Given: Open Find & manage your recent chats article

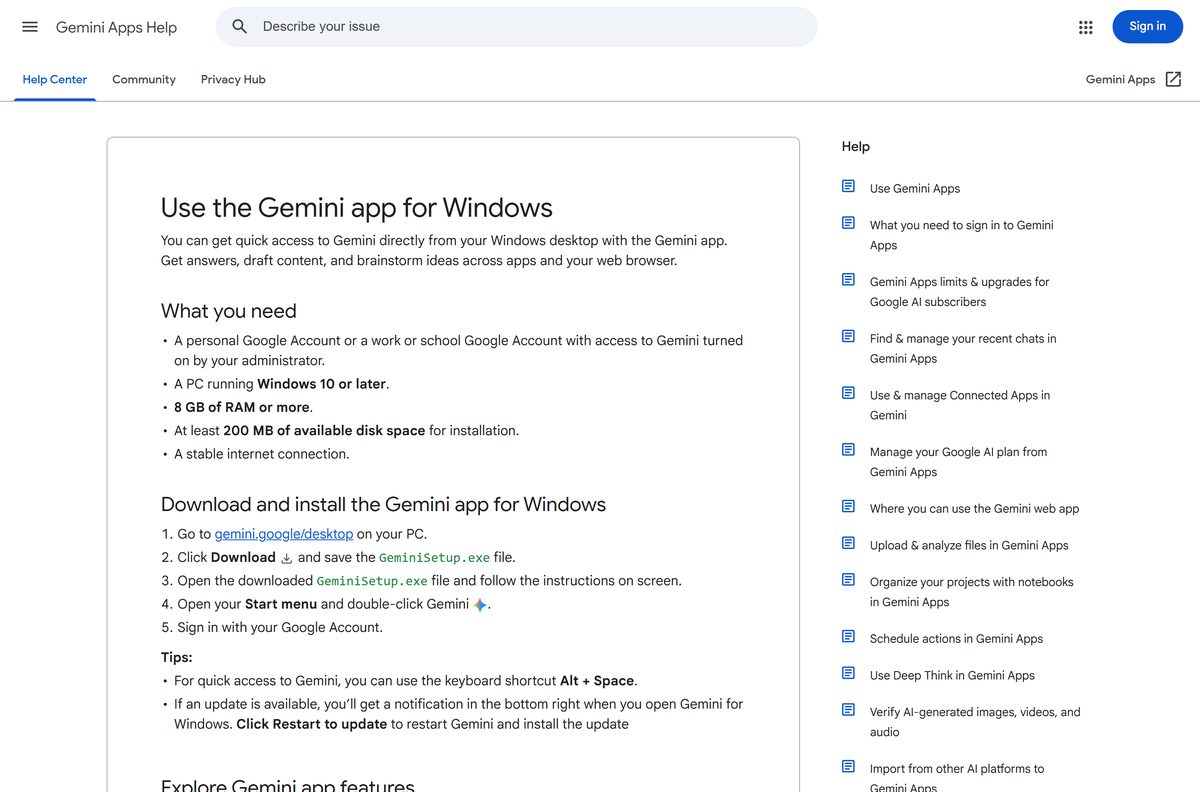Looking at the screenshot, I should (963, 348).
